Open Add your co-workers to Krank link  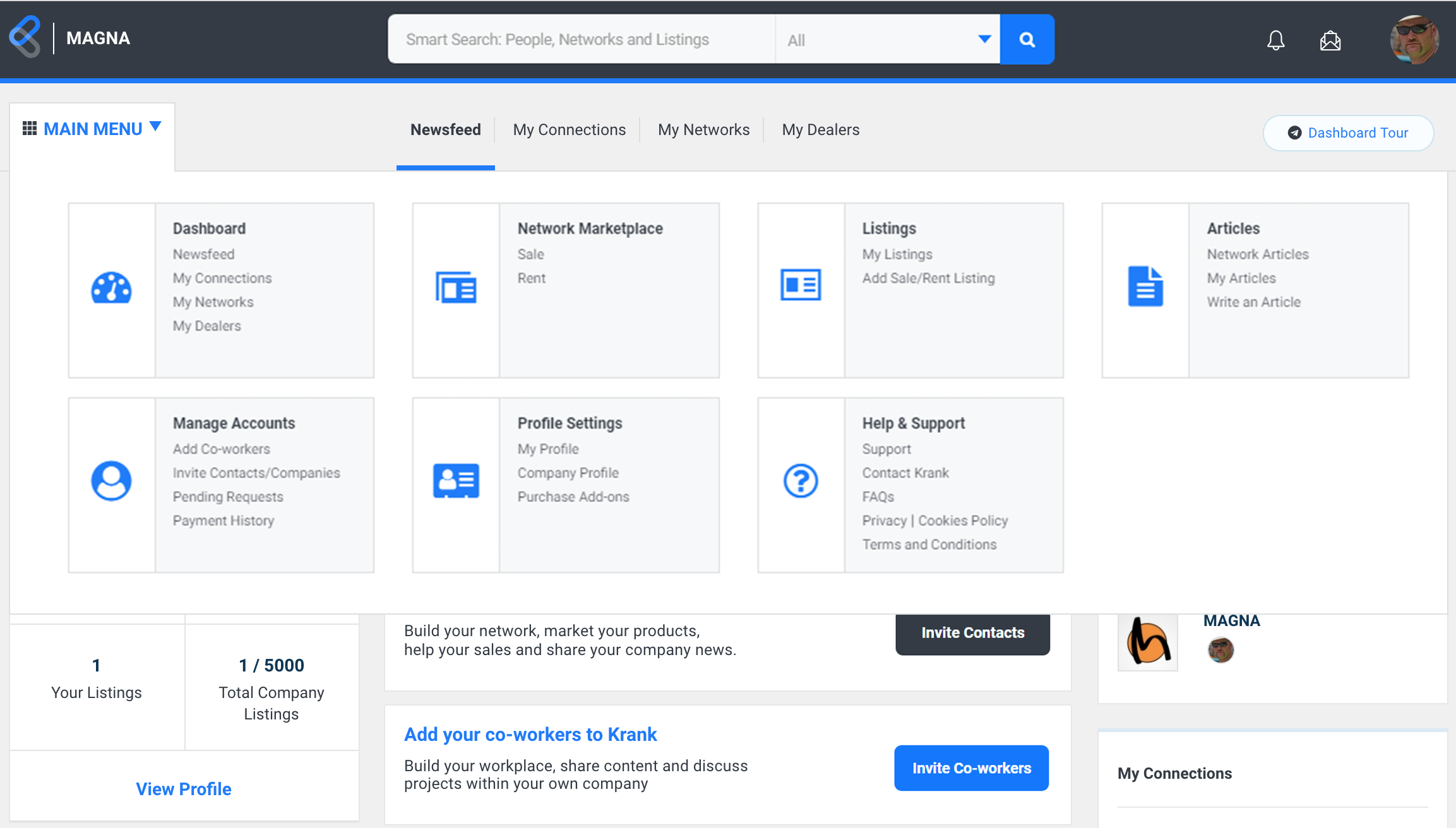530,735
